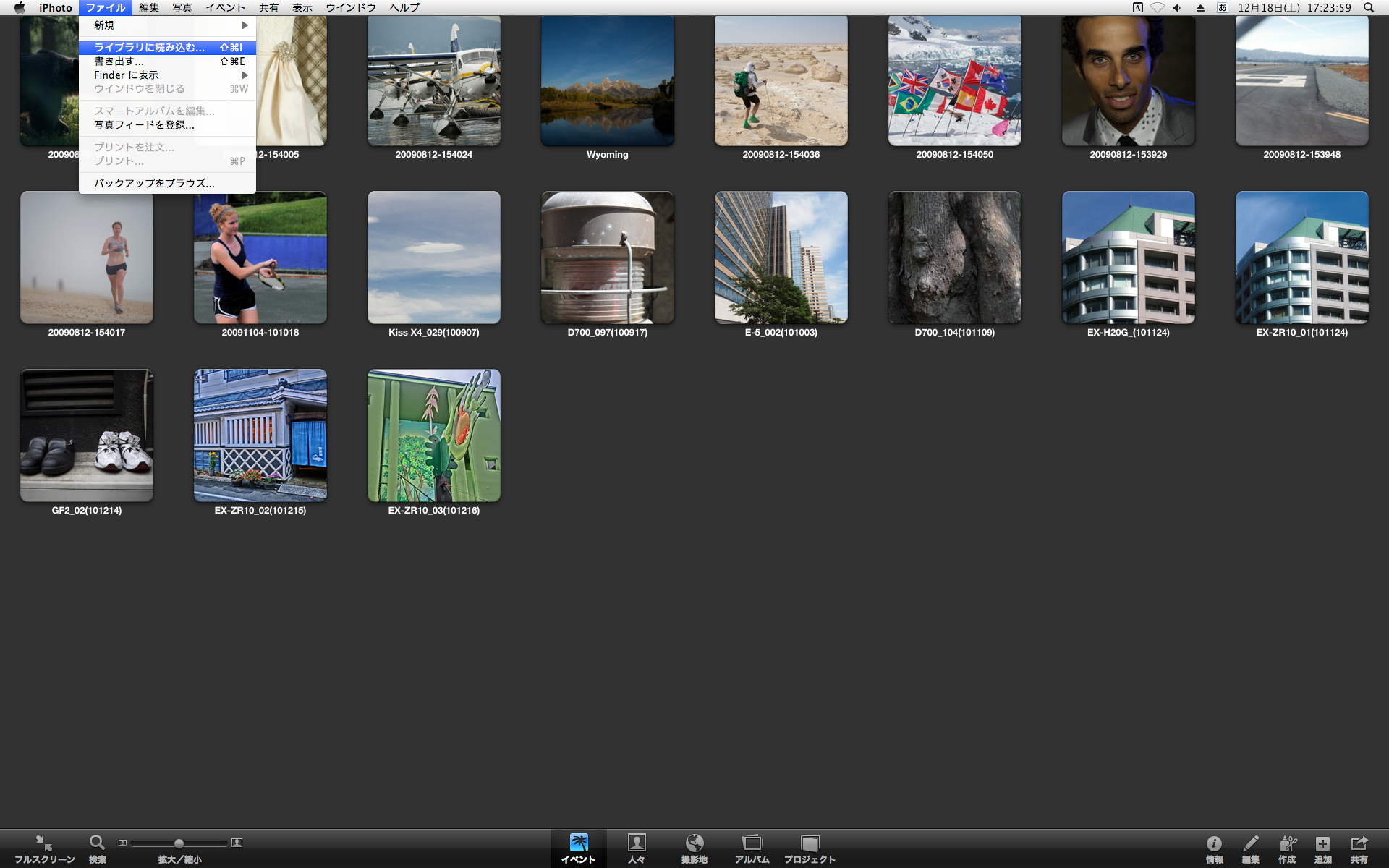
Task: Open the input method menu in menu bar
Action: point(1222,7)
